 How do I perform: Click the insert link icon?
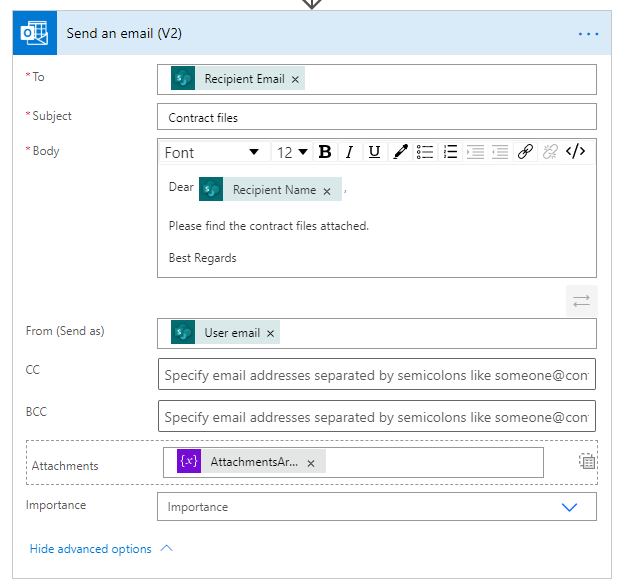525,152
